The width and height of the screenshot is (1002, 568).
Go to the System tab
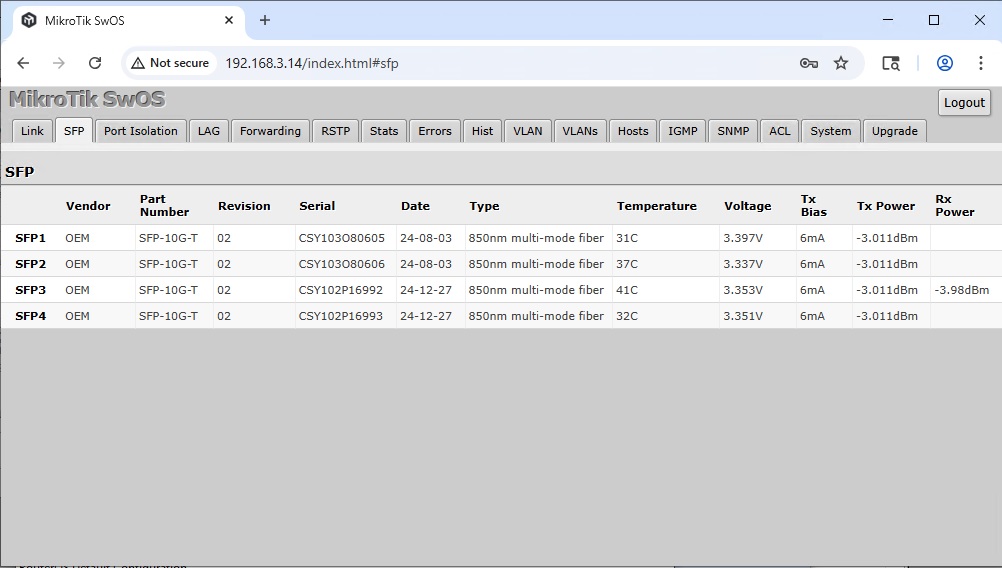[x=831, y=131]
